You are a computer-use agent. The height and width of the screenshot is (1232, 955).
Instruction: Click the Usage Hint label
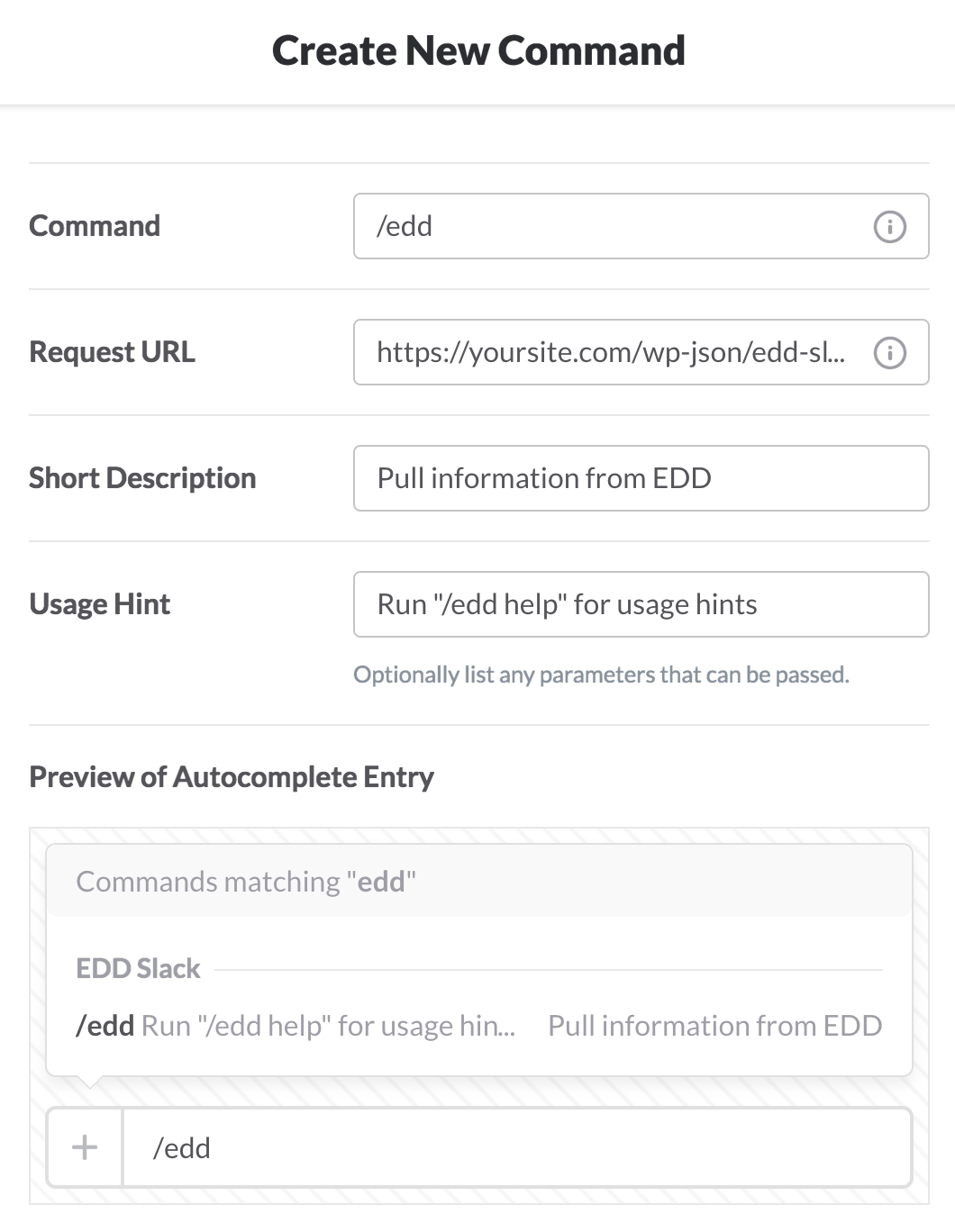click(99, 604)
